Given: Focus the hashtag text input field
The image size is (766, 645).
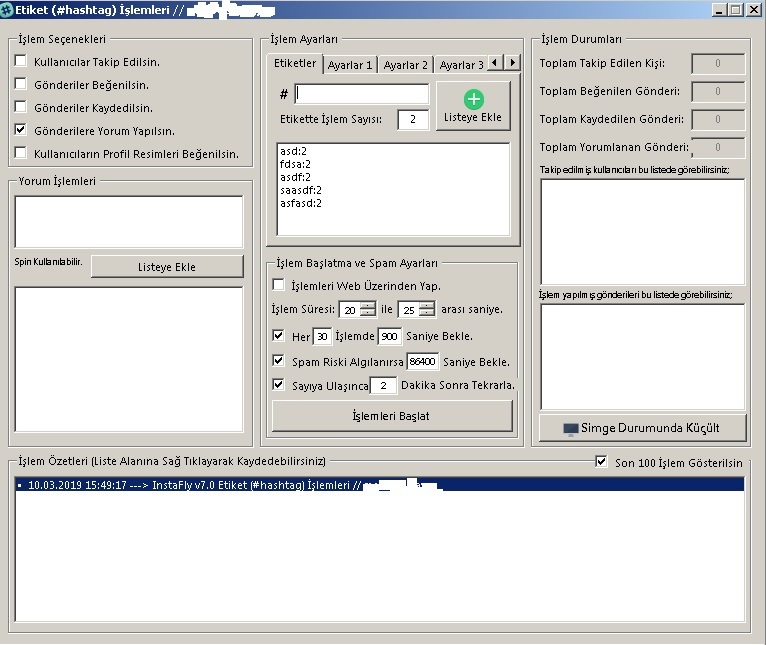Looking at the screenshot, I should click(x=362, y=94).
